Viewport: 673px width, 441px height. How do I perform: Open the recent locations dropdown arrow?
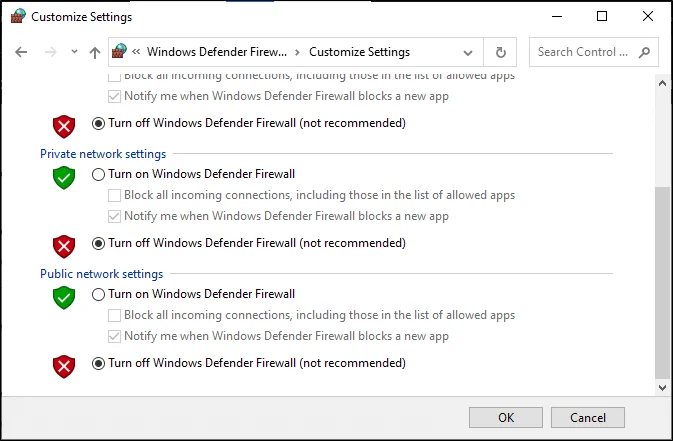(74, 52)
